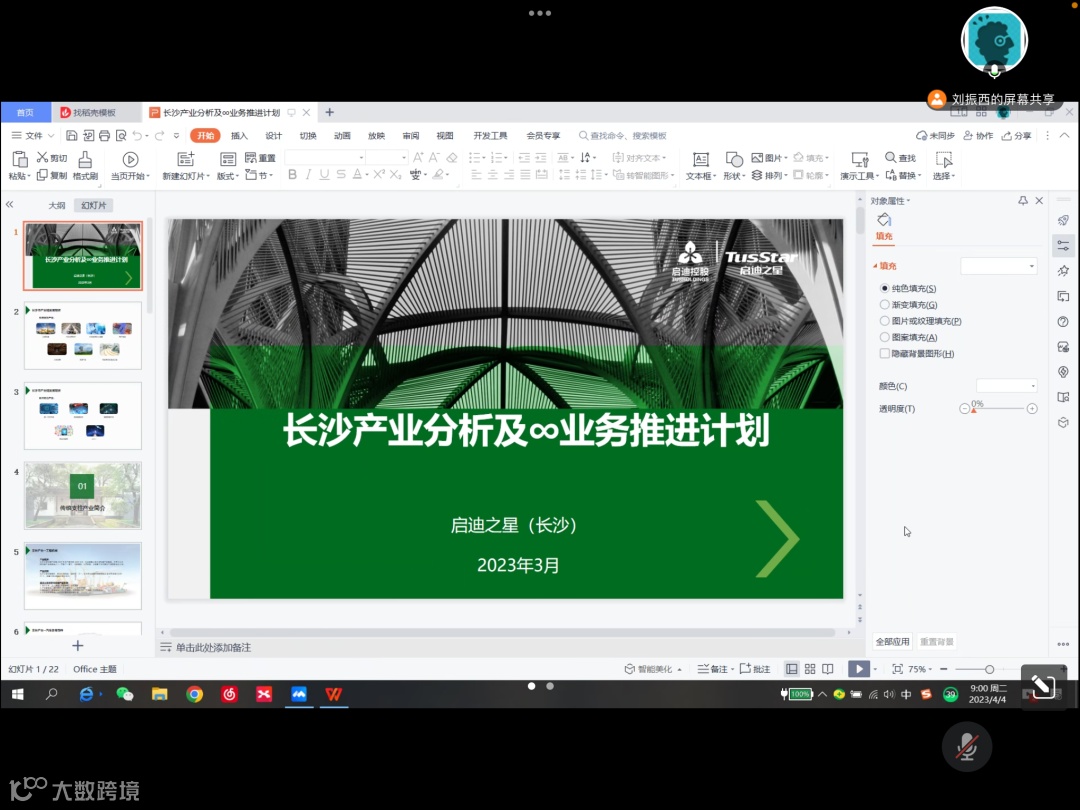The height and width of the screenshot is (810, 1080).
Task: Toggle Notes (备注) in status bar
Action: [715, 669]
